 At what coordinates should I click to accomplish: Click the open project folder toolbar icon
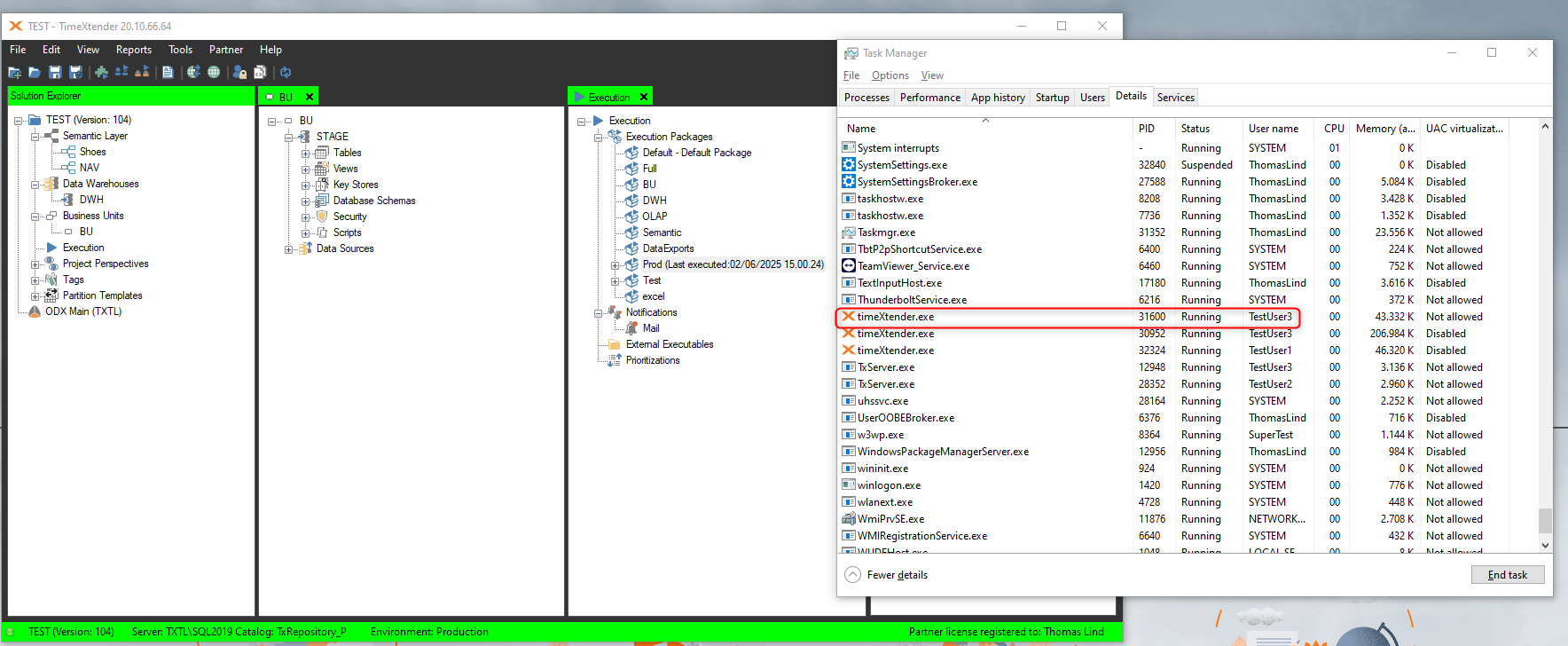click(35, 72)
